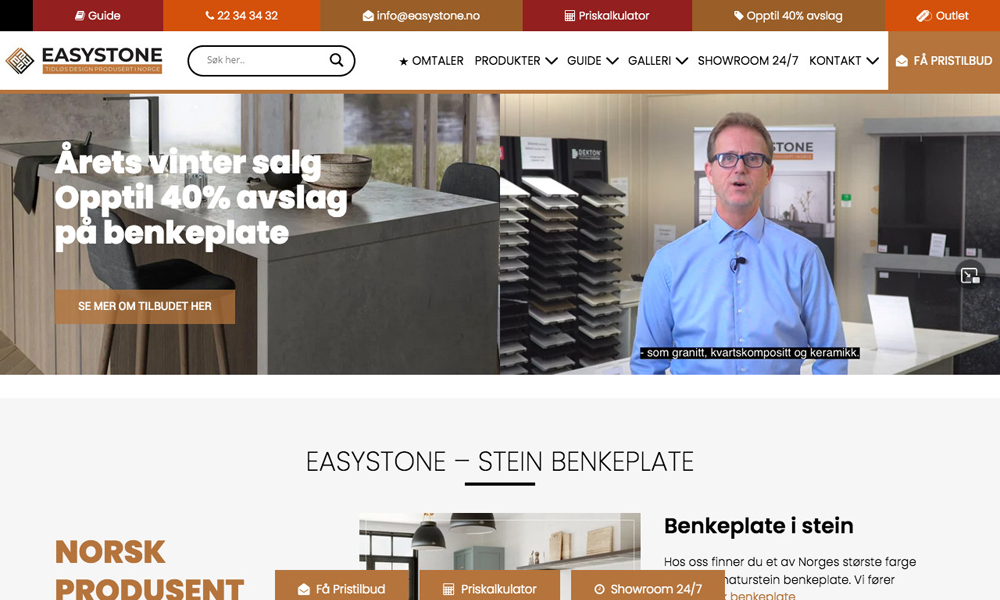Click the Få Pristilbud header button

pos(944,61)
